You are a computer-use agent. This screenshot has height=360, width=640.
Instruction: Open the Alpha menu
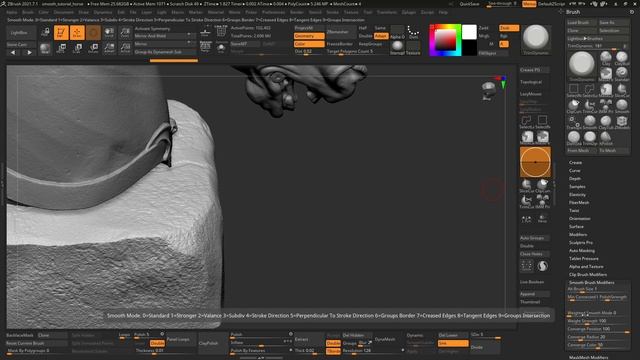(x=11, y=12)
